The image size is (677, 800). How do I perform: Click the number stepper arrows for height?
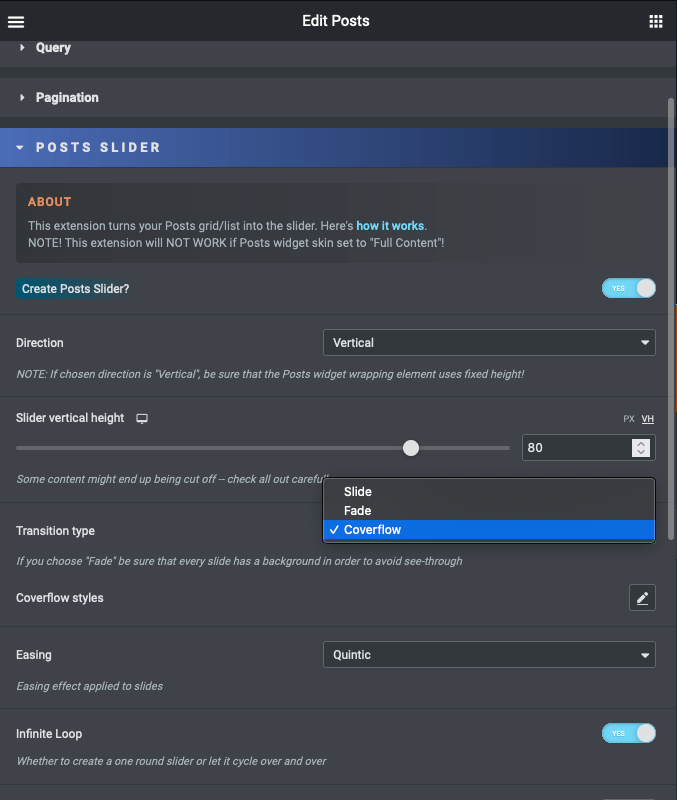641,448
